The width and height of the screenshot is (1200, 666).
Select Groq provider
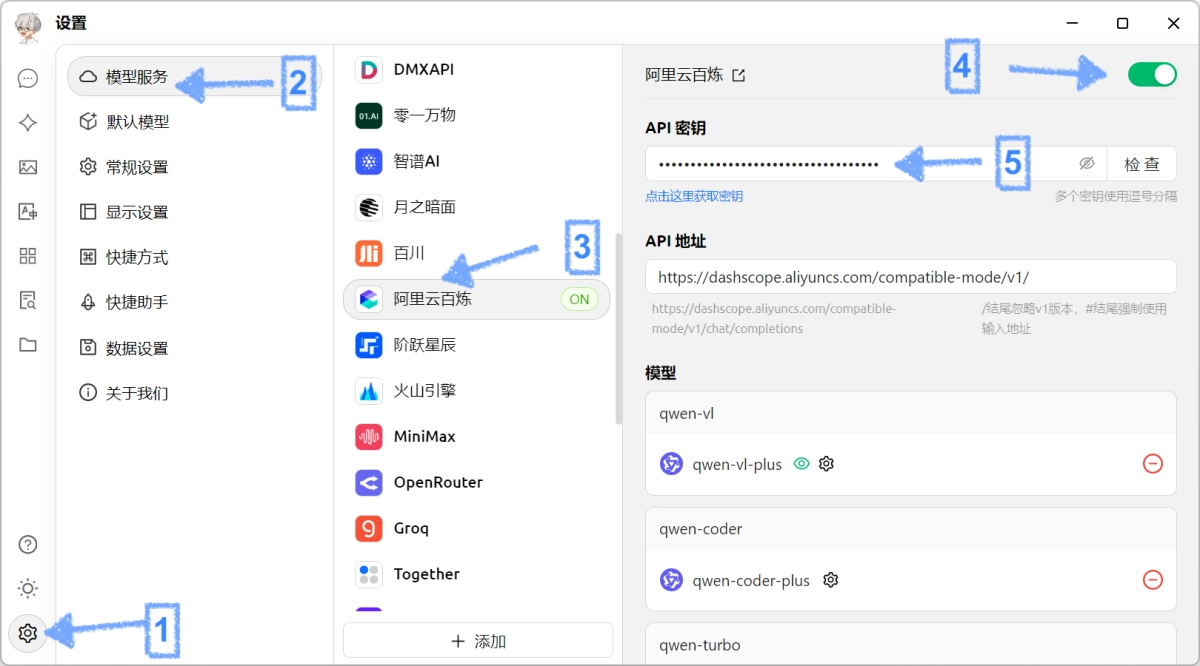476,528
